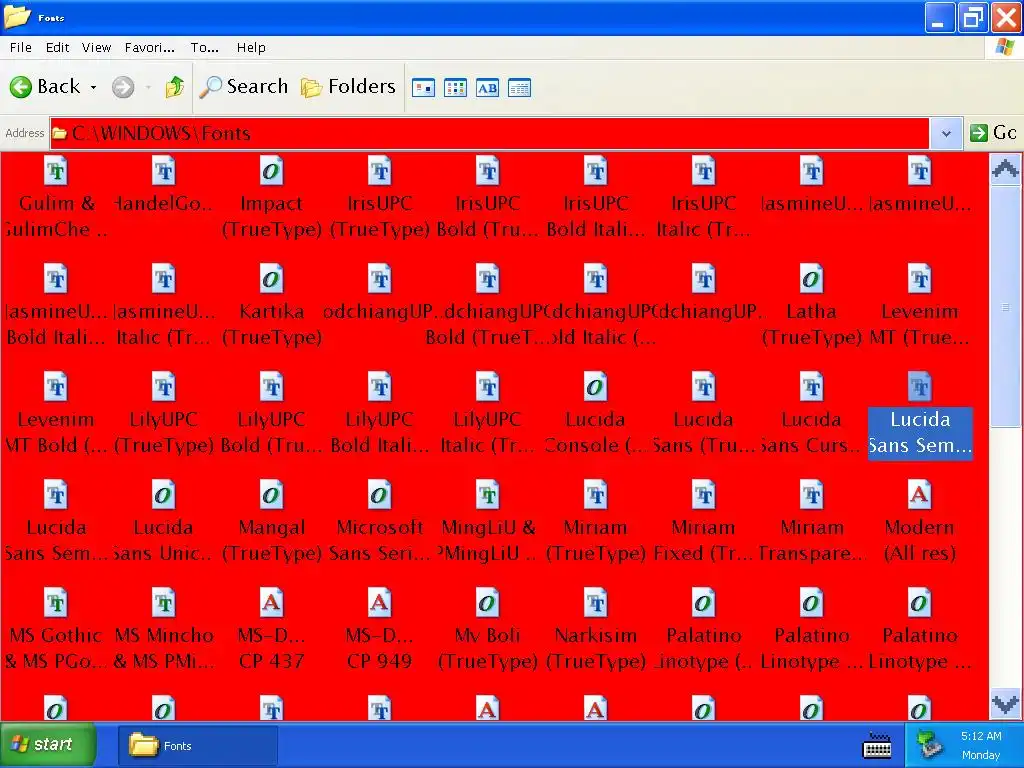Screen dimensions: 1024x768
Task: Open the File menu
Action: [x=20, y=48]
